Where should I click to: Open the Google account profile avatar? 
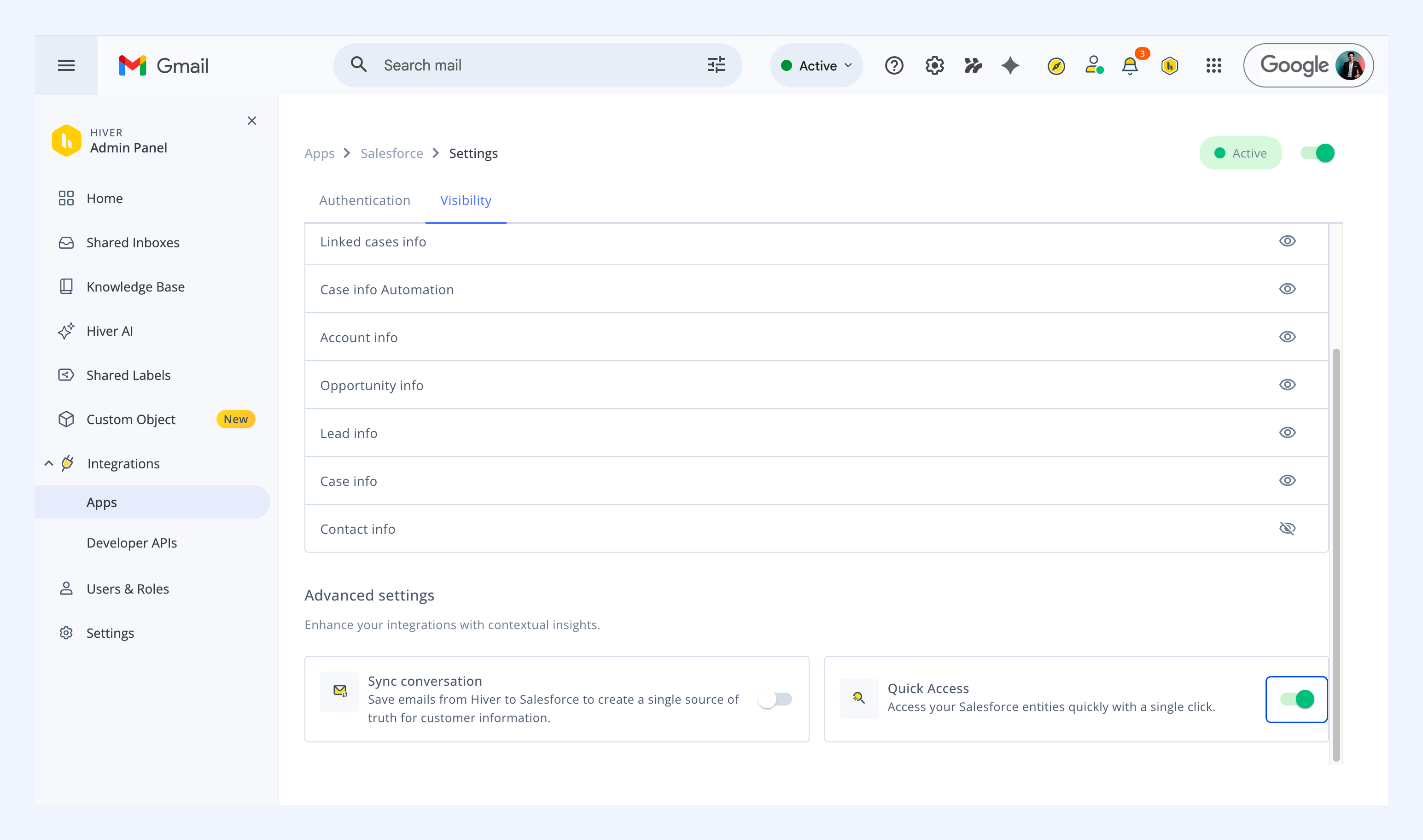coord(1349,66)
